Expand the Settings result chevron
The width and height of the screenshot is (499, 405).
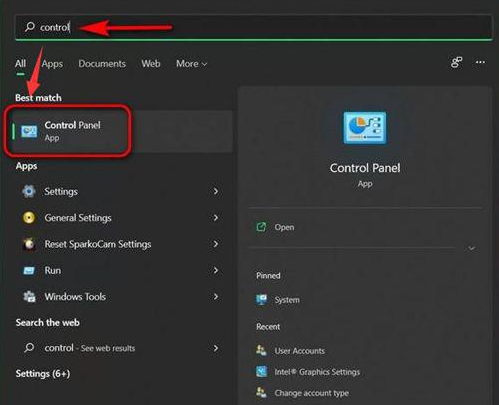coord(216,191)
